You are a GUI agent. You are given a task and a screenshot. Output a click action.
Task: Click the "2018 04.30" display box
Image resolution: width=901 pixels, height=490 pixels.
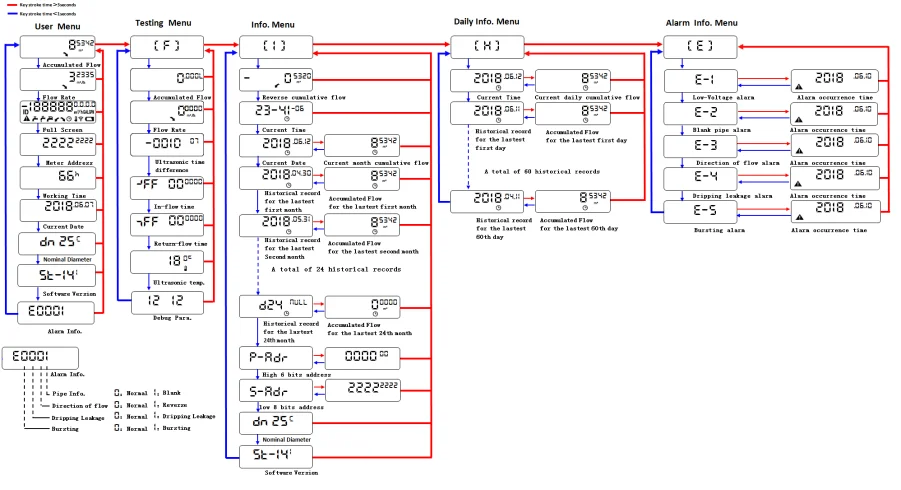[276, 178]
